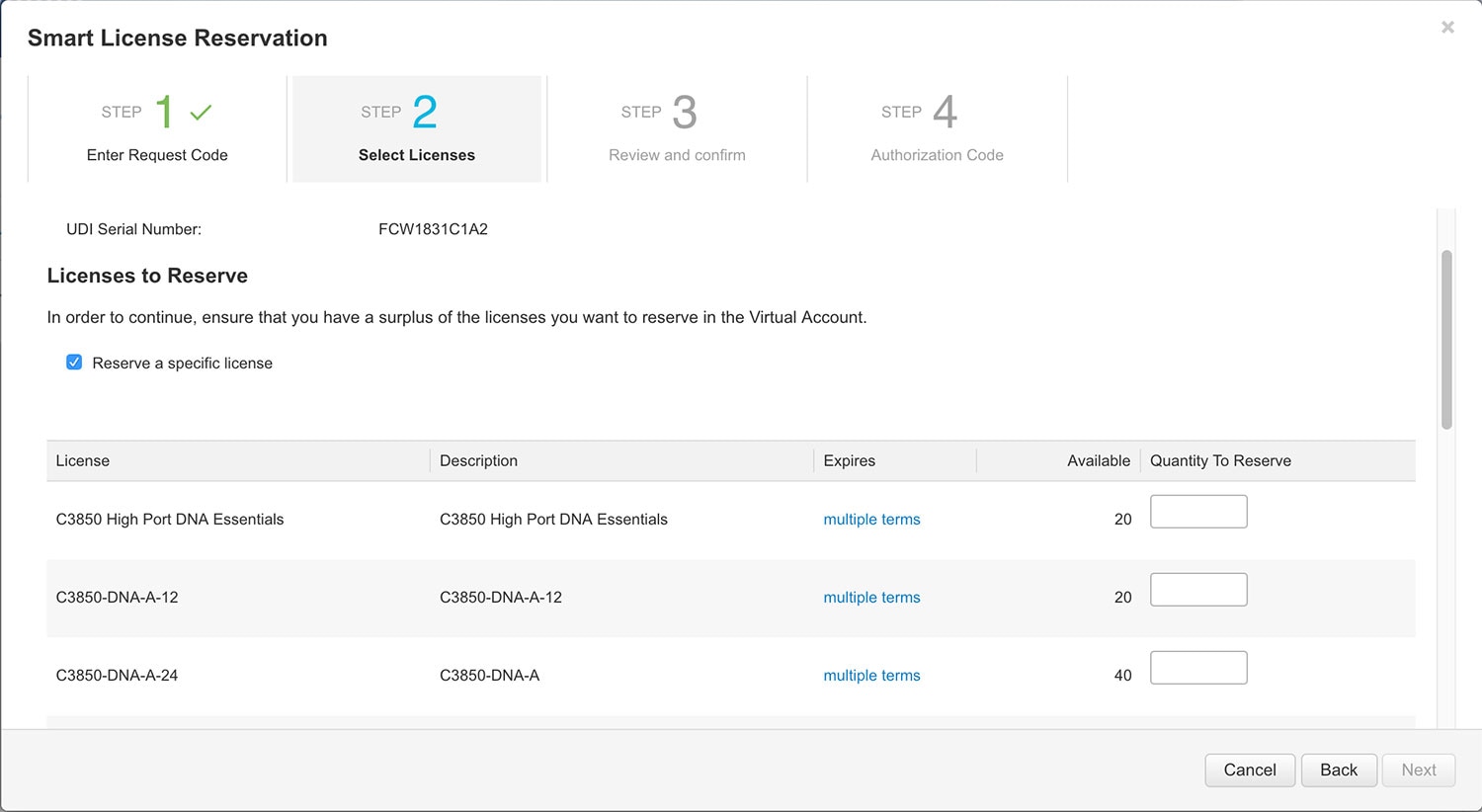Click quantity field for C3850-DNA-A-24

(x=1198, y=668)
